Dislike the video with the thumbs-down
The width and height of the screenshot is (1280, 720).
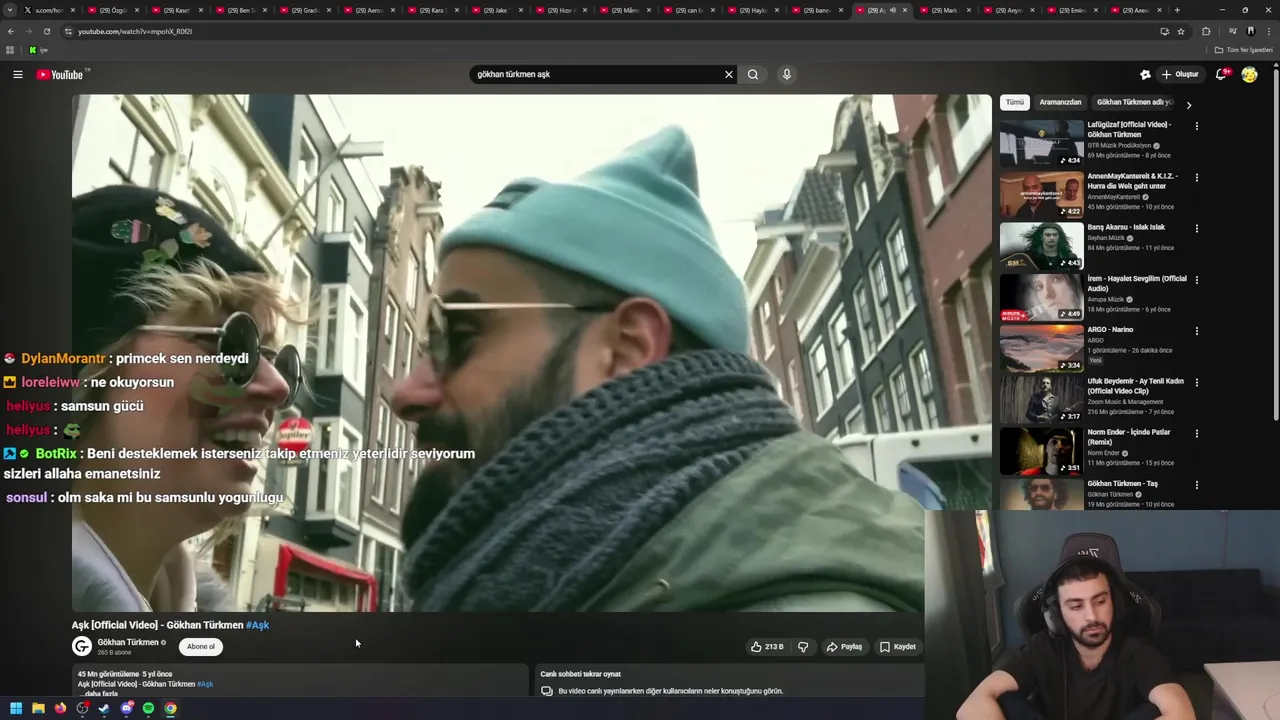[803, 647]
